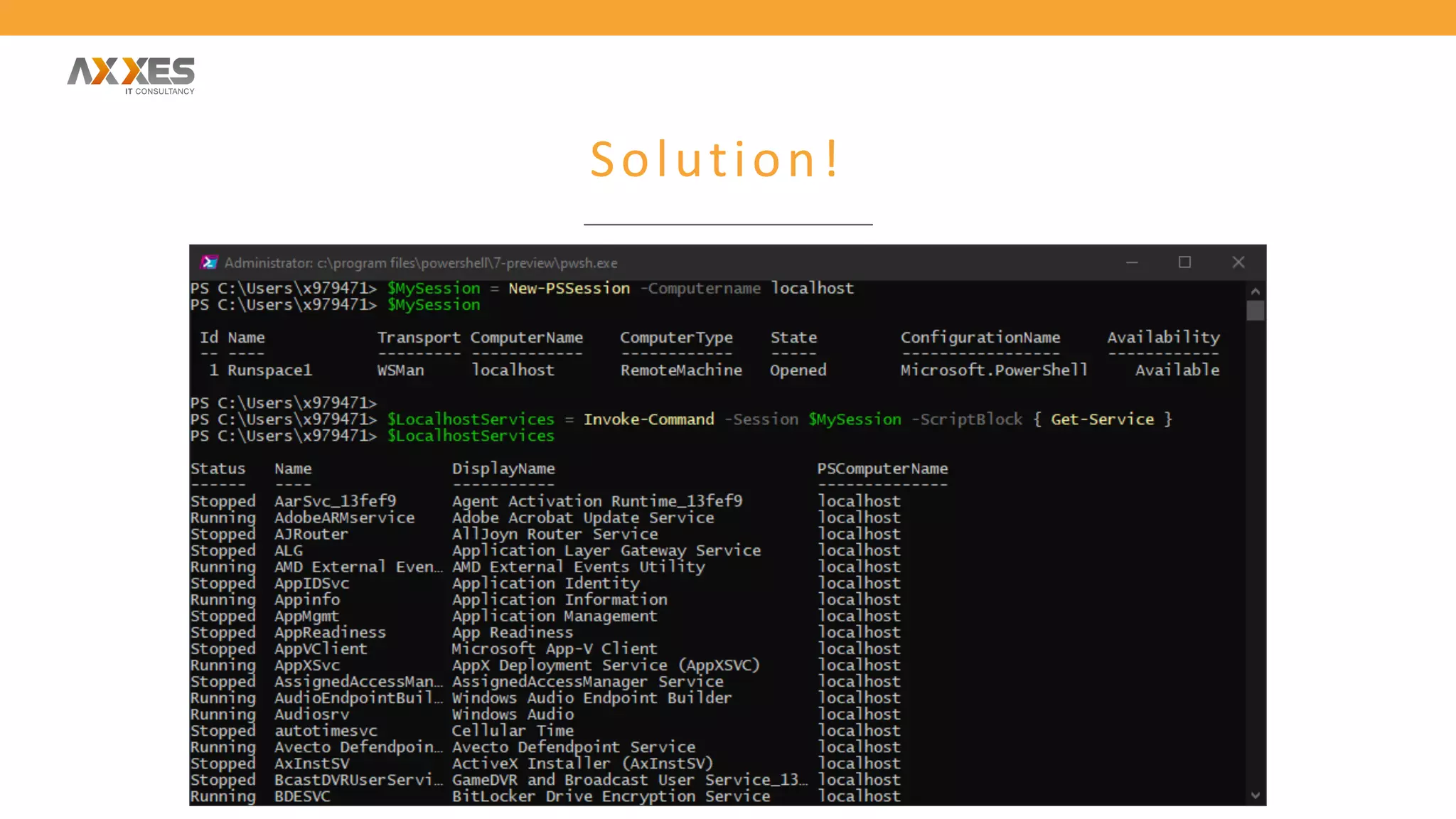Click the Runspace1 session name

coord(269,370)
